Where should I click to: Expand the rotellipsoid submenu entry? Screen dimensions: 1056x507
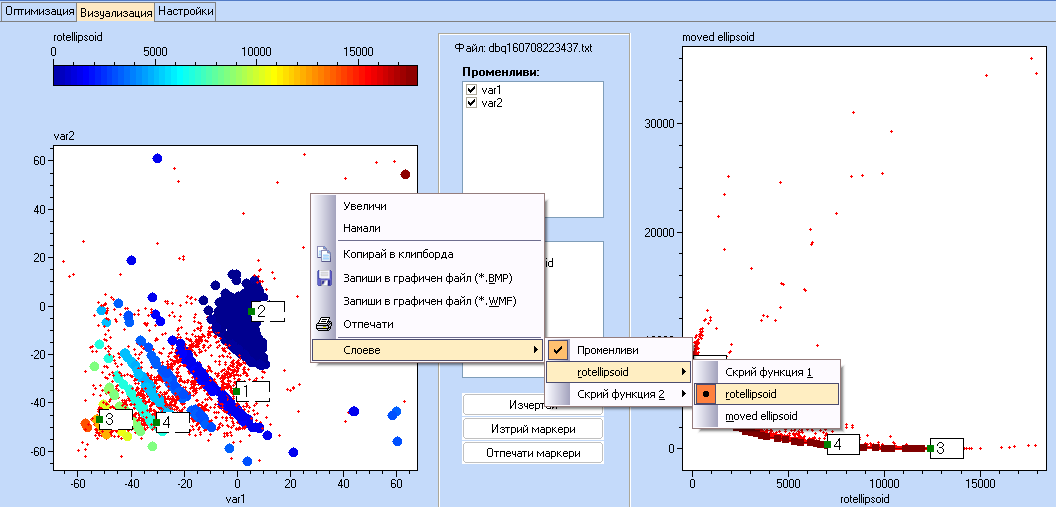point(618,372)
